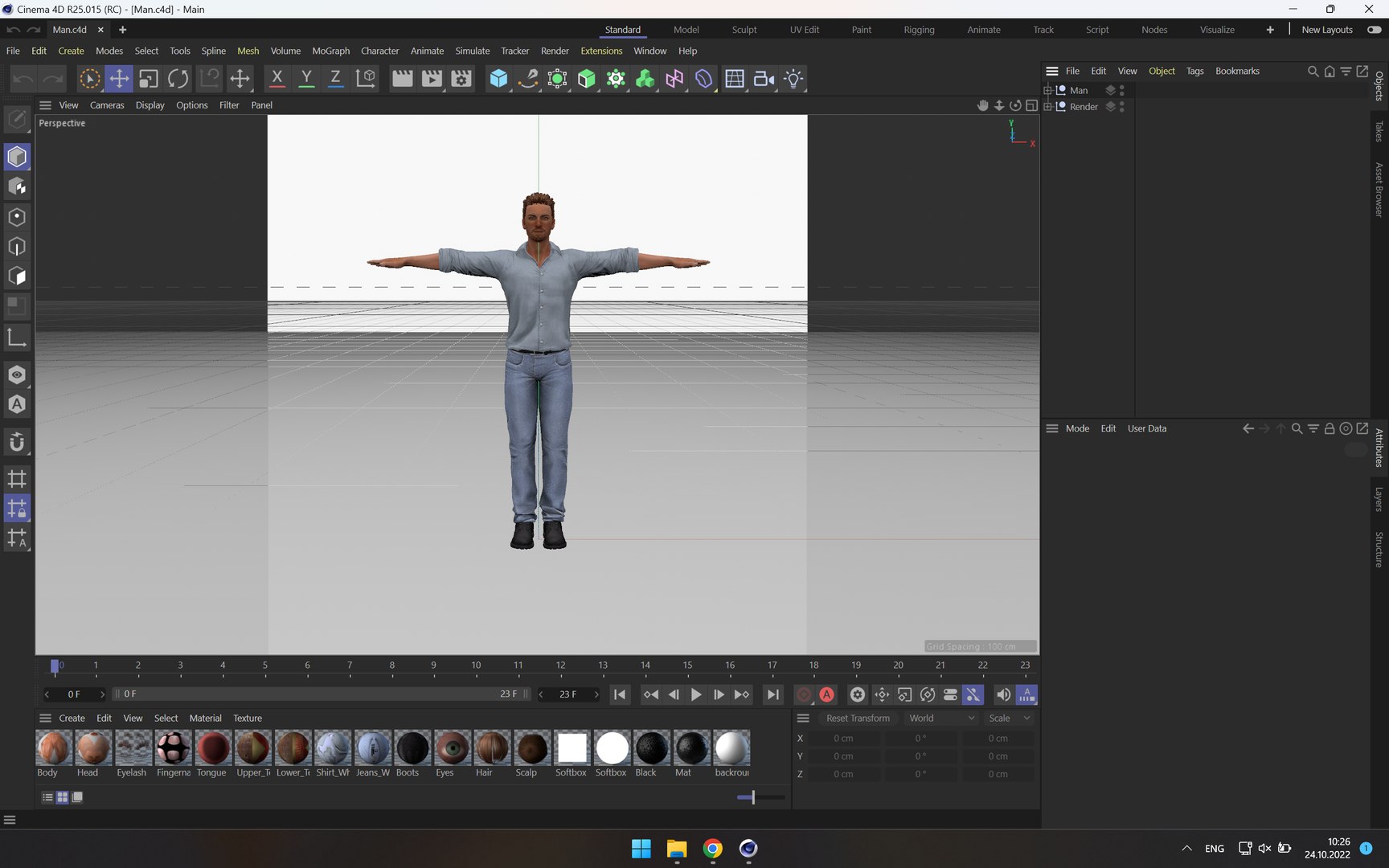Screen dimensions: 1389x868
Task: Open File Explorer from the taskbar
Action: [677, 849]
